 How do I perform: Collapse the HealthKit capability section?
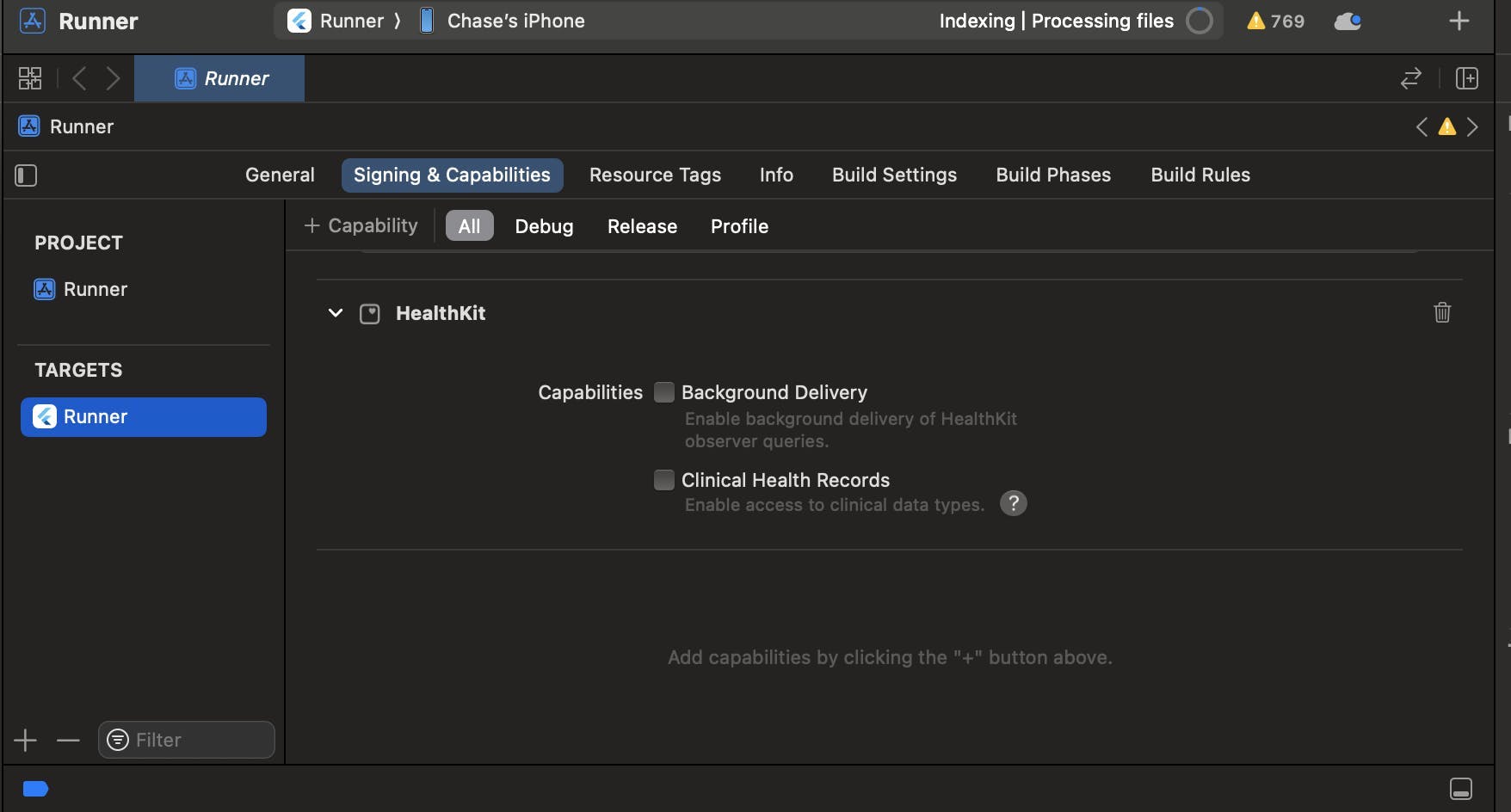[336, 313]
